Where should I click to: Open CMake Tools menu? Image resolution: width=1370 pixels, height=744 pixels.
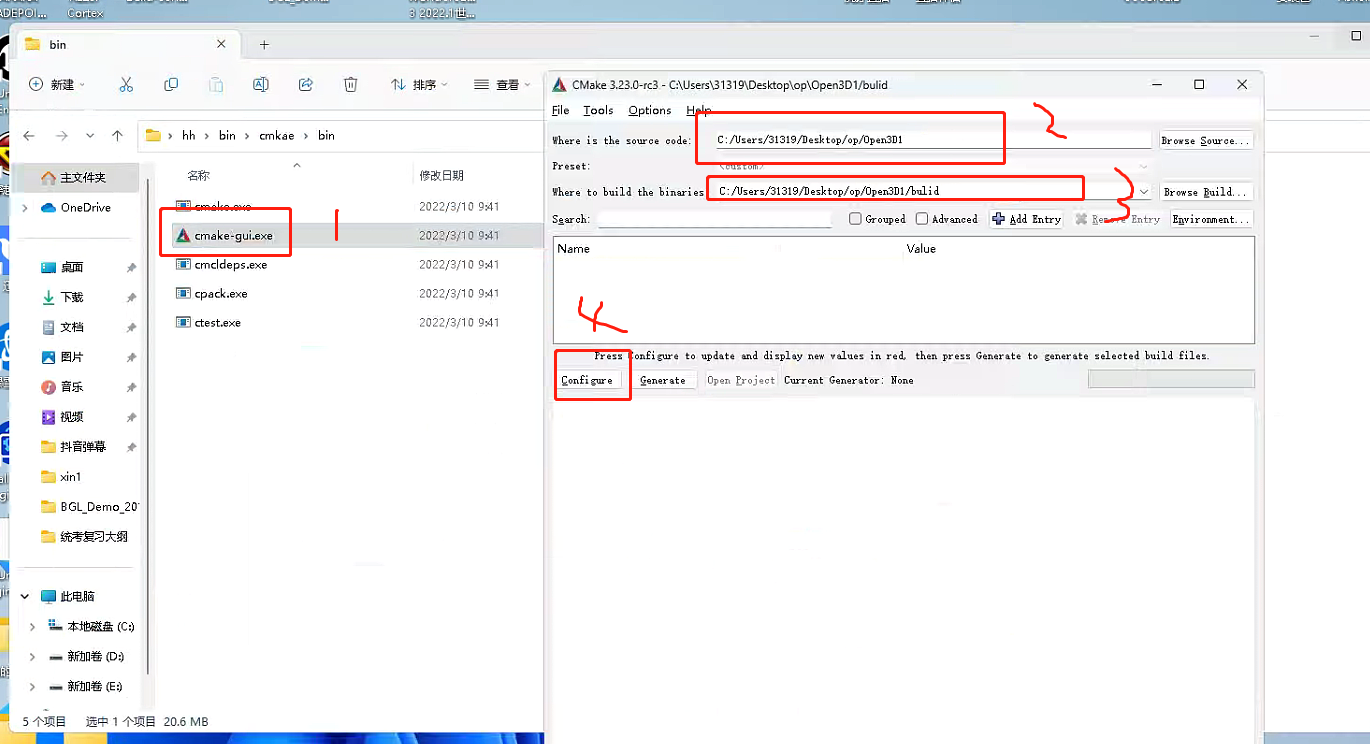[x=598, y=110]
